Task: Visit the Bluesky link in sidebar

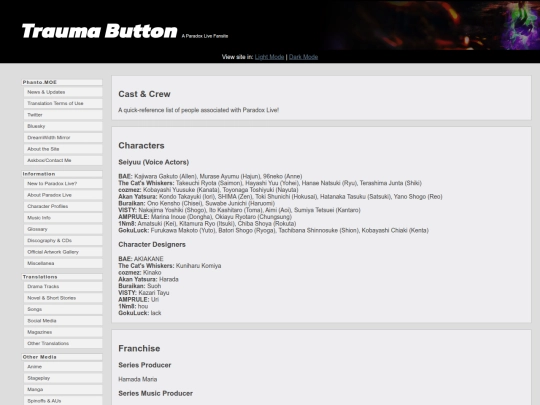Action: pyautogui.click(x=63, y=126)
